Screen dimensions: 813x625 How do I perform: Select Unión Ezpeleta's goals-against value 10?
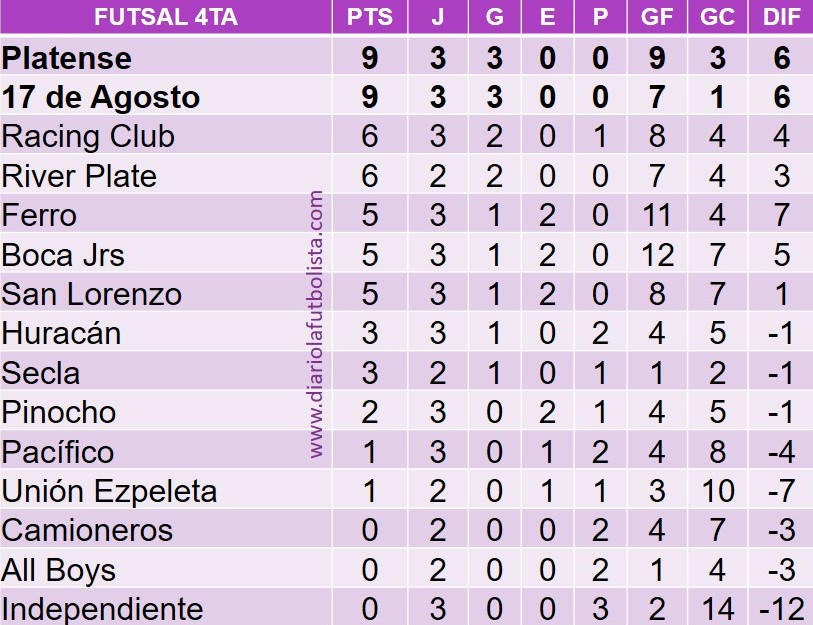(716, 491)
